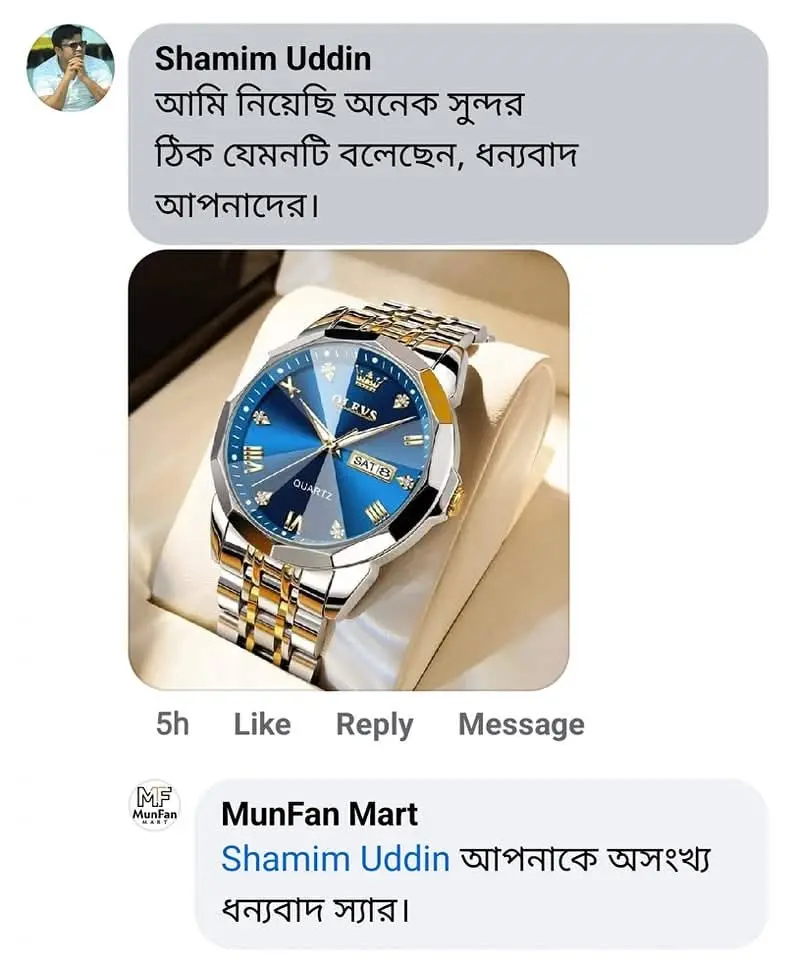Reply to Shamim Uddin's comment
This screenshot has width=795, height=960.
[x=374, y=724]
